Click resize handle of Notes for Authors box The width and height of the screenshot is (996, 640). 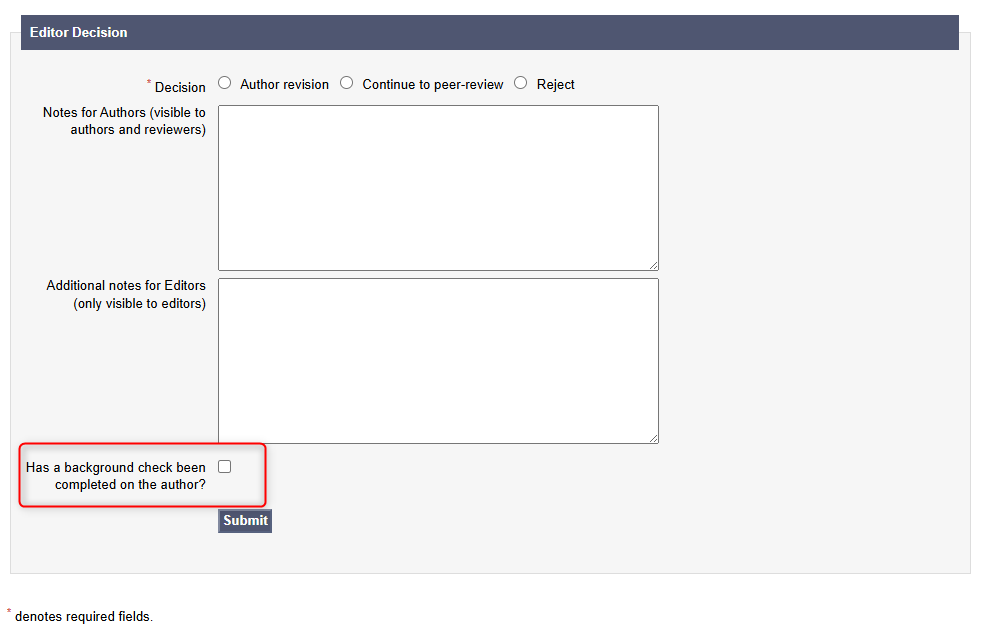[x=653, y=265]
